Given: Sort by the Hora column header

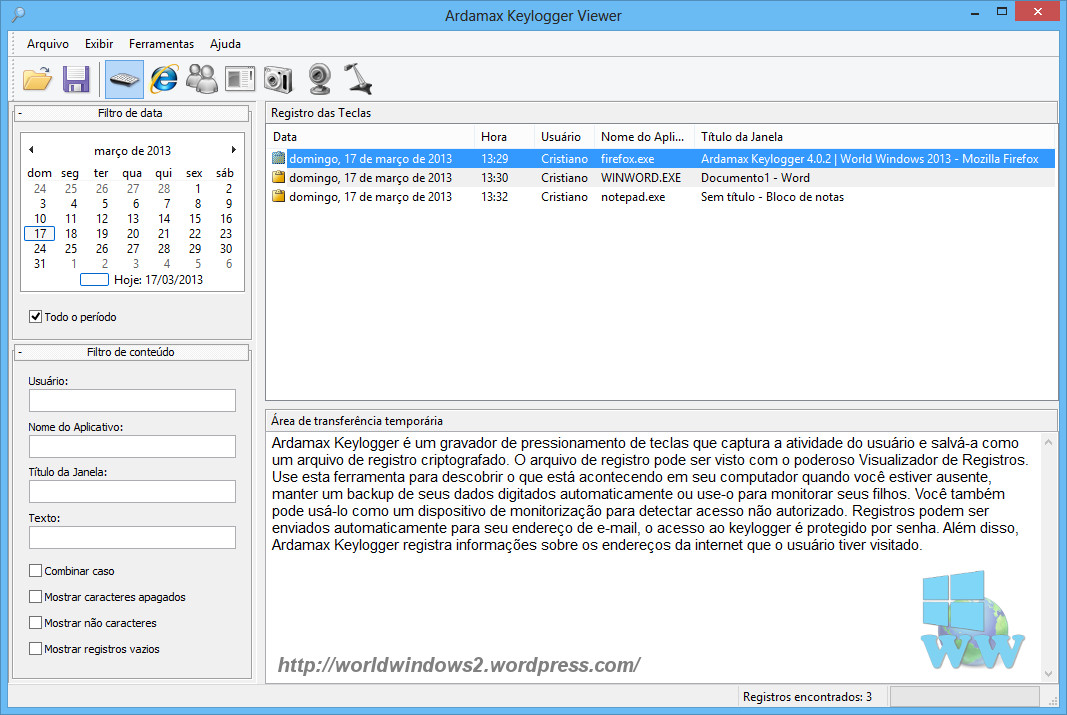Looking at the screenshot, I should [x=504, y=137].
